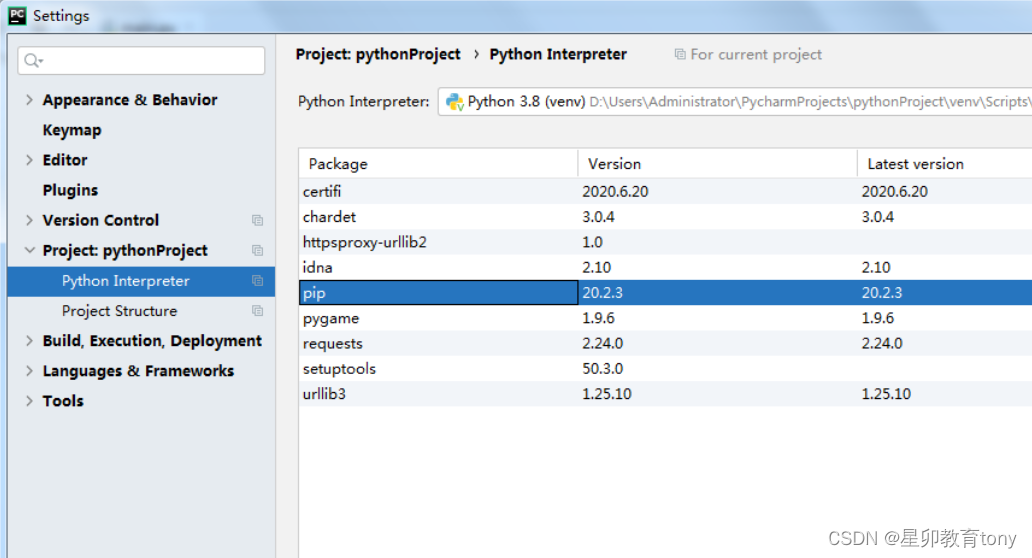This screenshot has width=1032, height=558.
Task: Select the idna package row
Action: coord(665,268)
